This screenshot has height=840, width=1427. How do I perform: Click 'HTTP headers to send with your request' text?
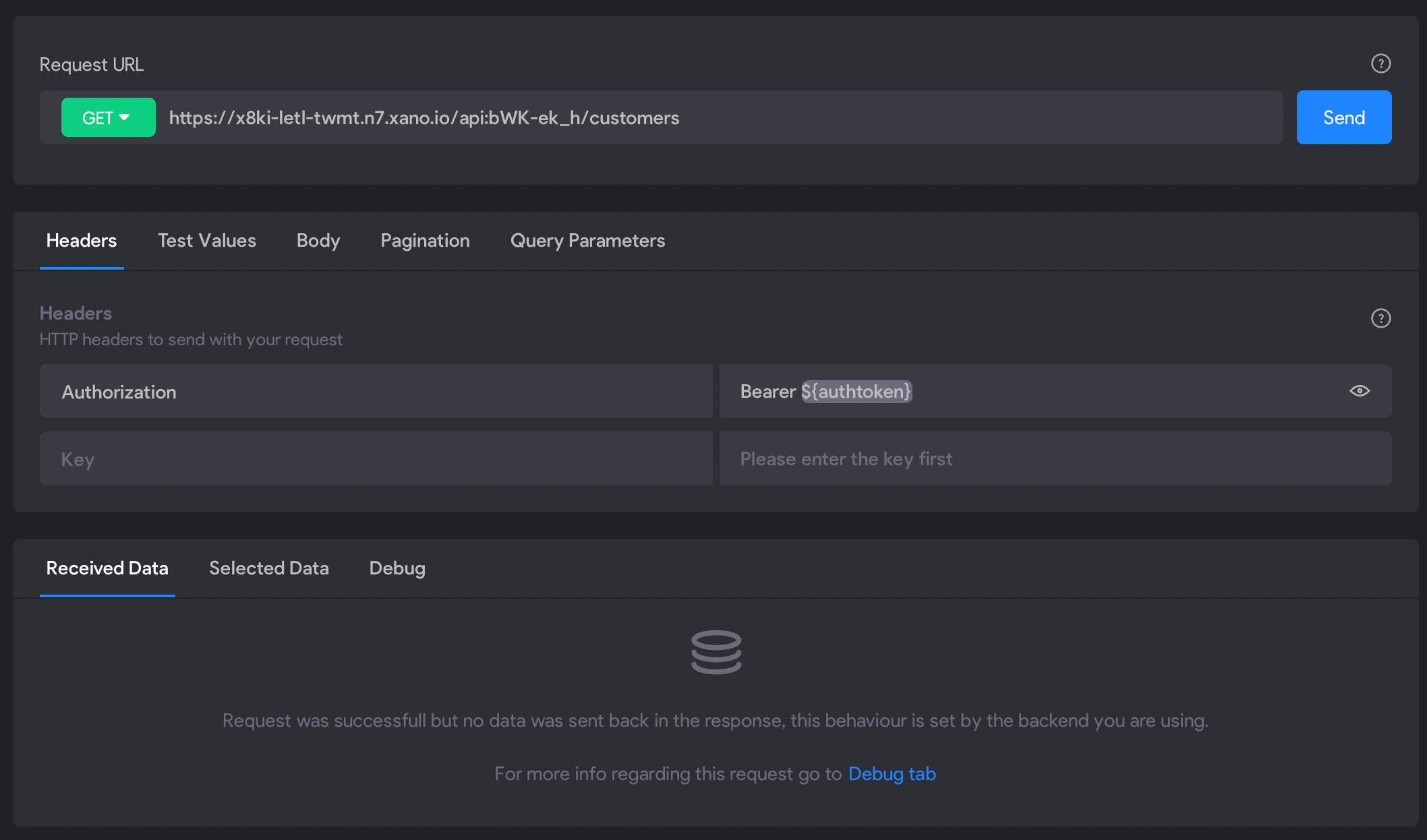tap(191, 339)
